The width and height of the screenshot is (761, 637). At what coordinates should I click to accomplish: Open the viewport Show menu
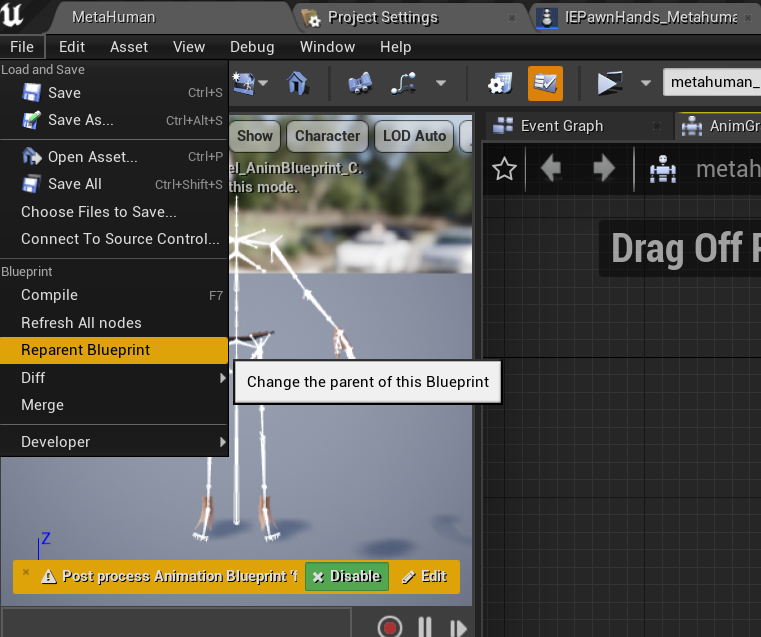(x=255, y=136)
